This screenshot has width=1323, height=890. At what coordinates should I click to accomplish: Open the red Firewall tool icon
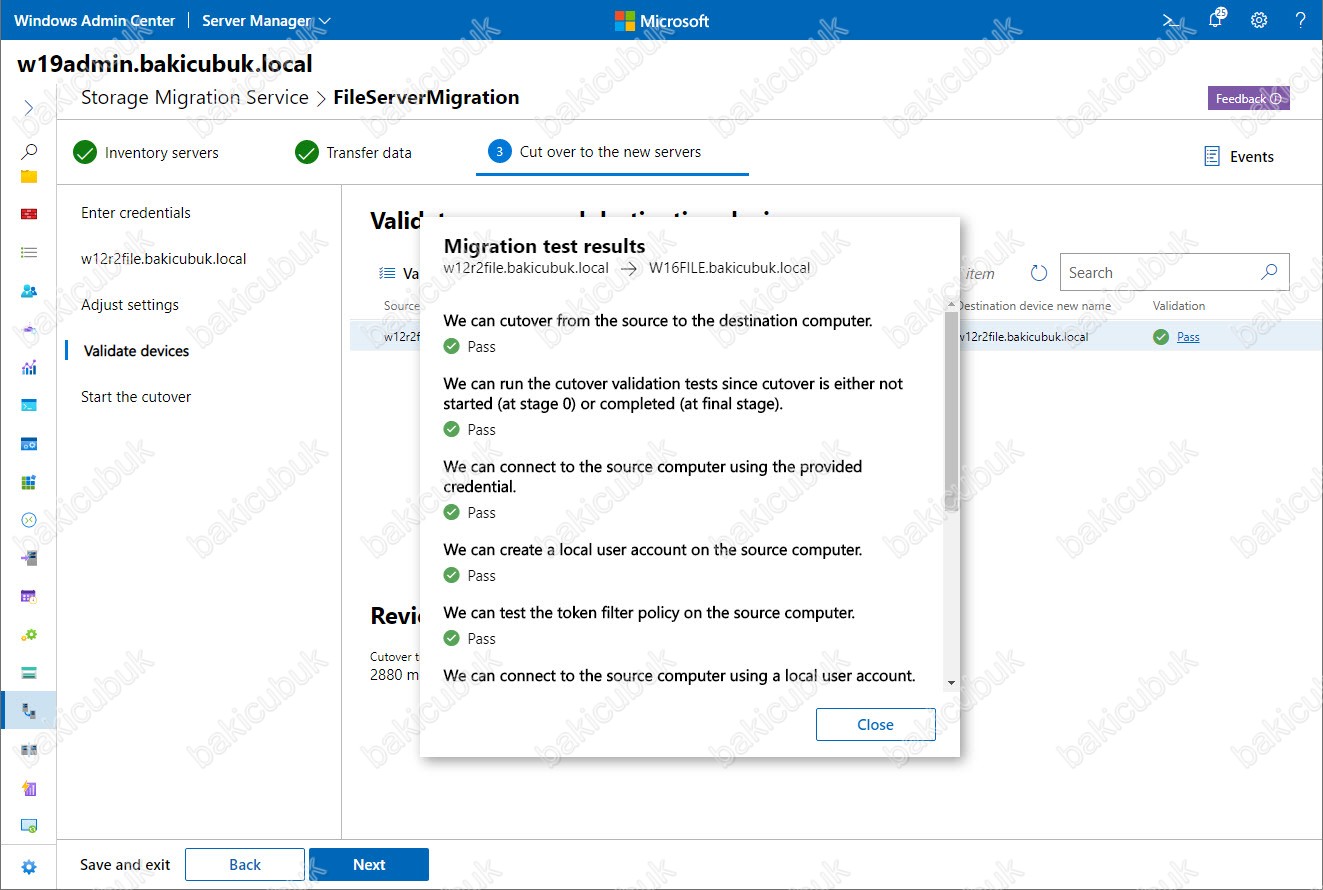pyautogui.click(x=29, y=214)
